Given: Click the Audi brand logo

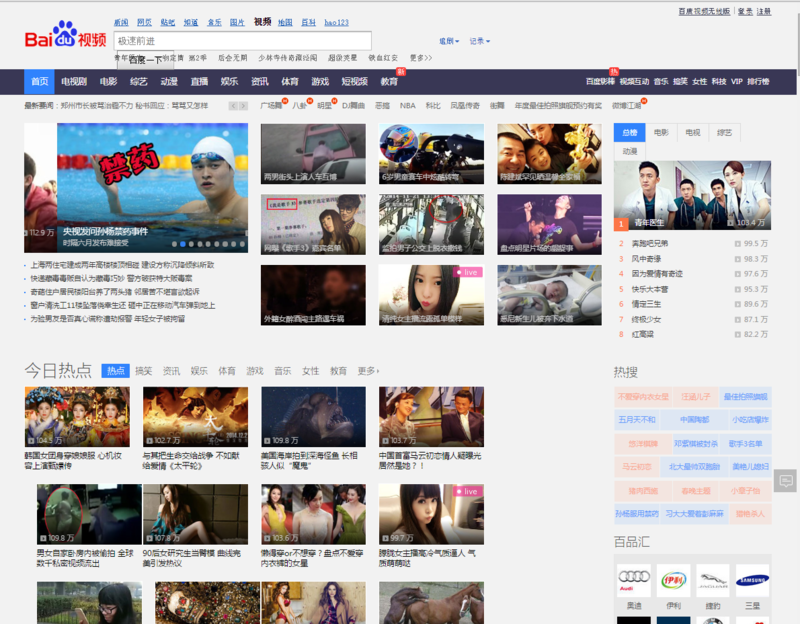Looking at the screenshot, I should pos(634,580).
